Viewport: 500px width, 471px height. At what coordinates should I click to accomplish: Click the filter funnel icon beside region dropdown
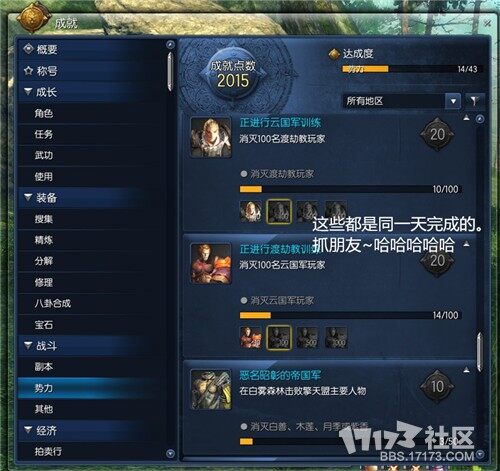[474, 101]
